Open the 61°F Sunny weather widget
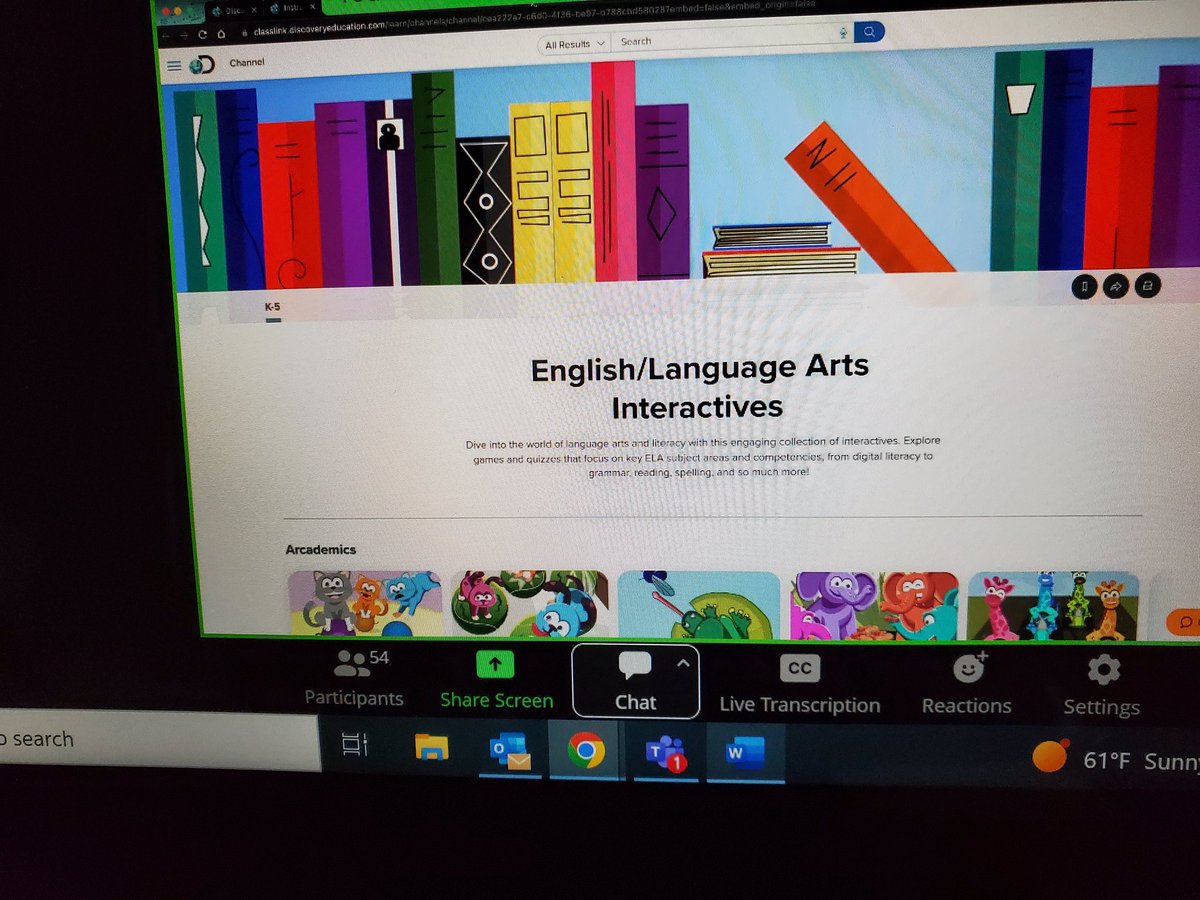The height and width of the screenshot is (900, 1200). pos(1115,759)
